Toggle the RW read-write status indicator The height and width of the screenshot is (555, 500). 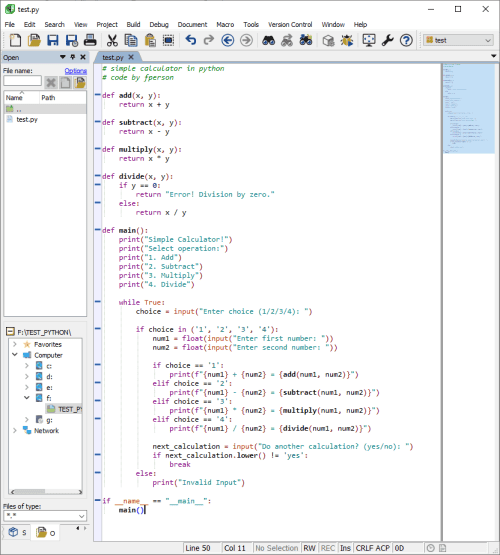click(309, 548)
